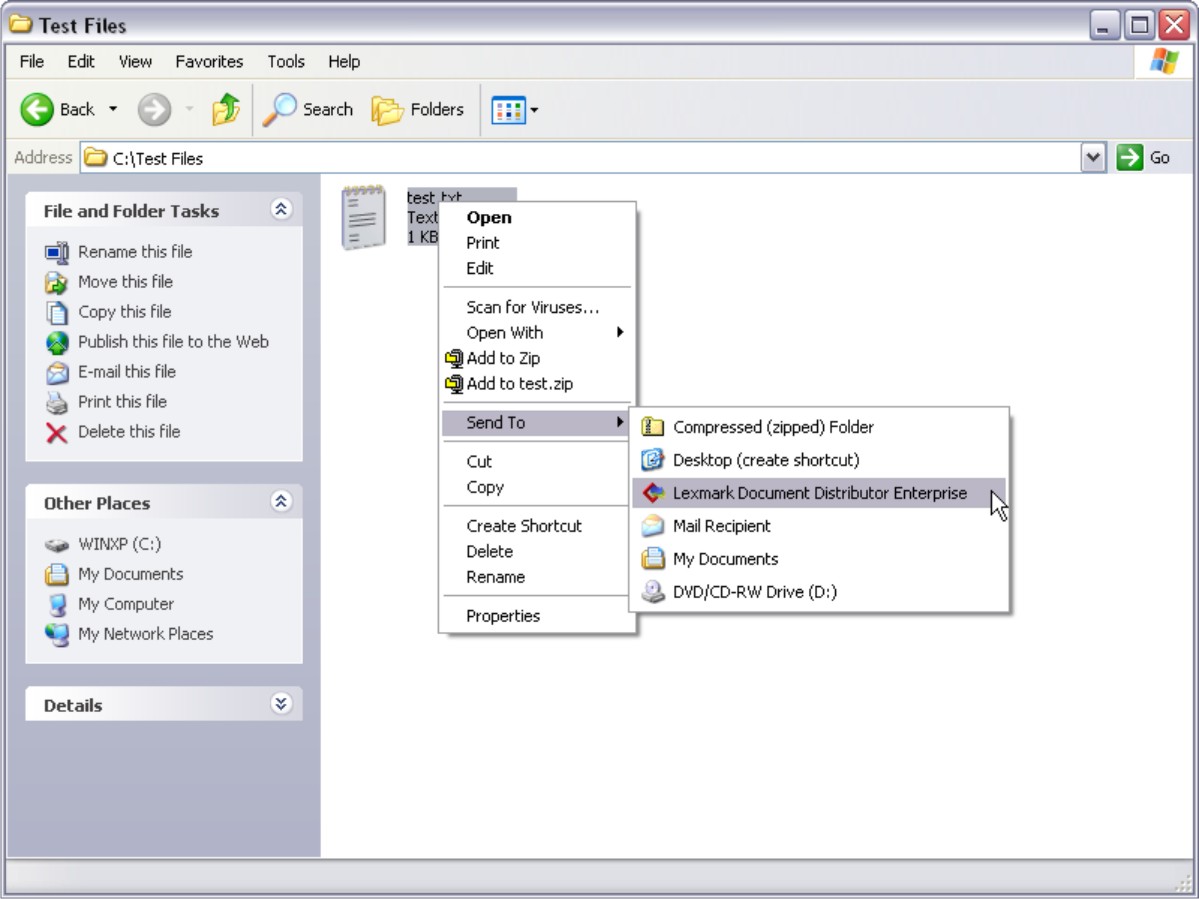Viewport: 1199px width, 899px height.
Task: Collapse the Other Places panel
Action: coord(281,502)
